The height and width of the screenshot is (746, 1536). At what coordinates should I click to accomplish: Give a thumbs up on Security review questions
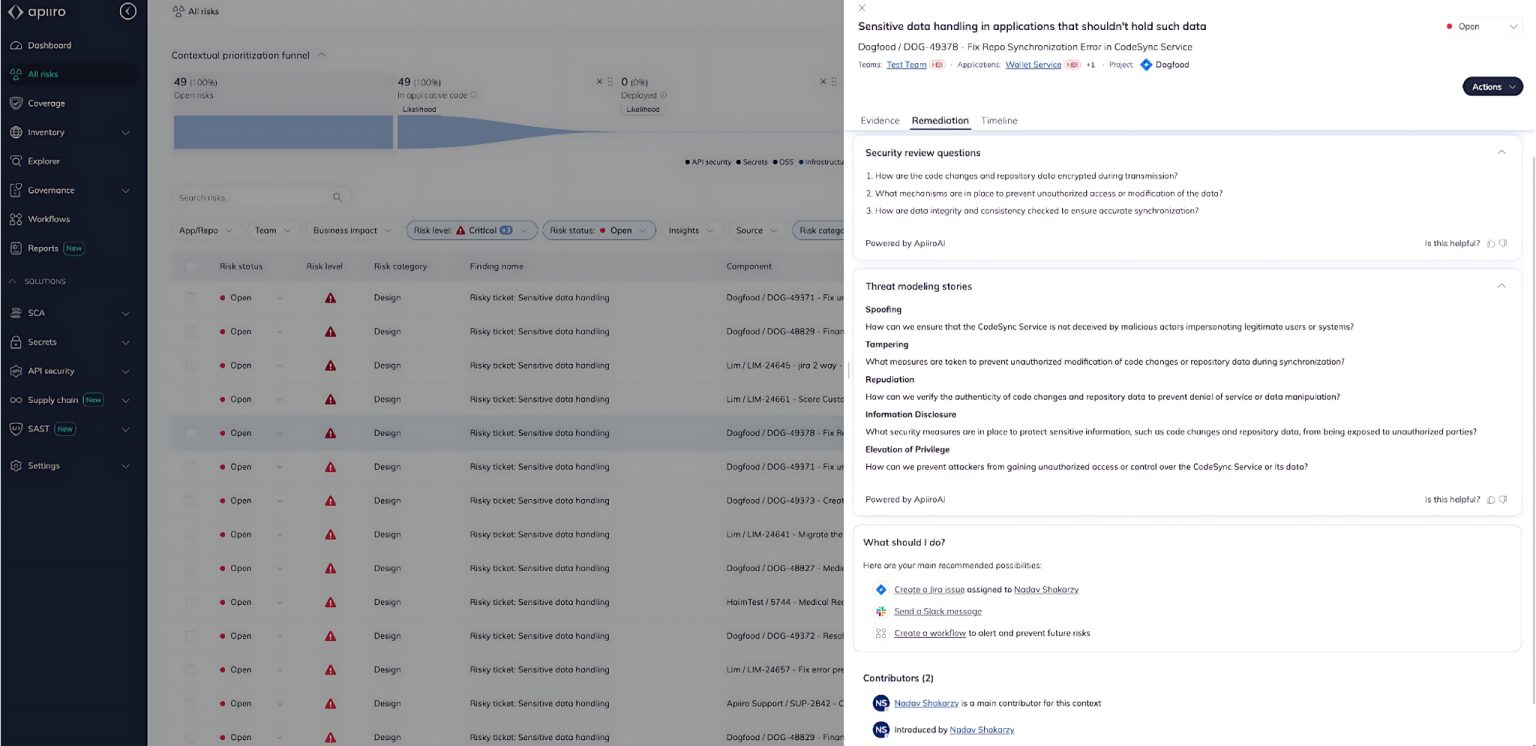[x=1490, y=243]
